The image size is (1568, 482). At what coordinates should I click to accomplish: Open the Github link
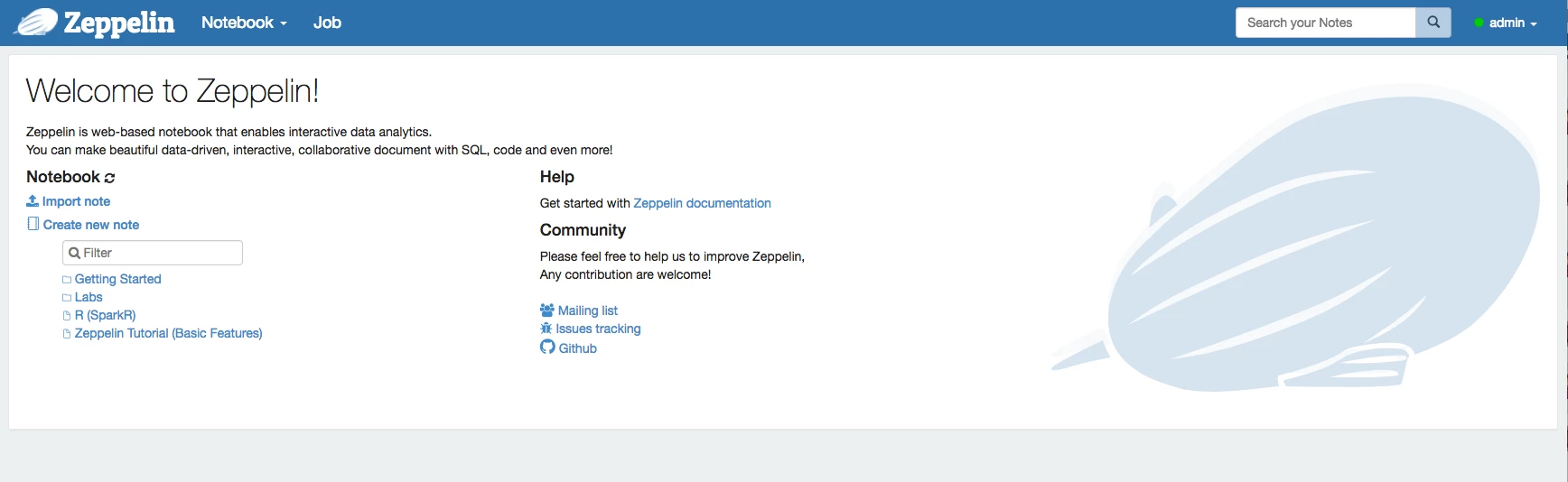pos(577,348)
